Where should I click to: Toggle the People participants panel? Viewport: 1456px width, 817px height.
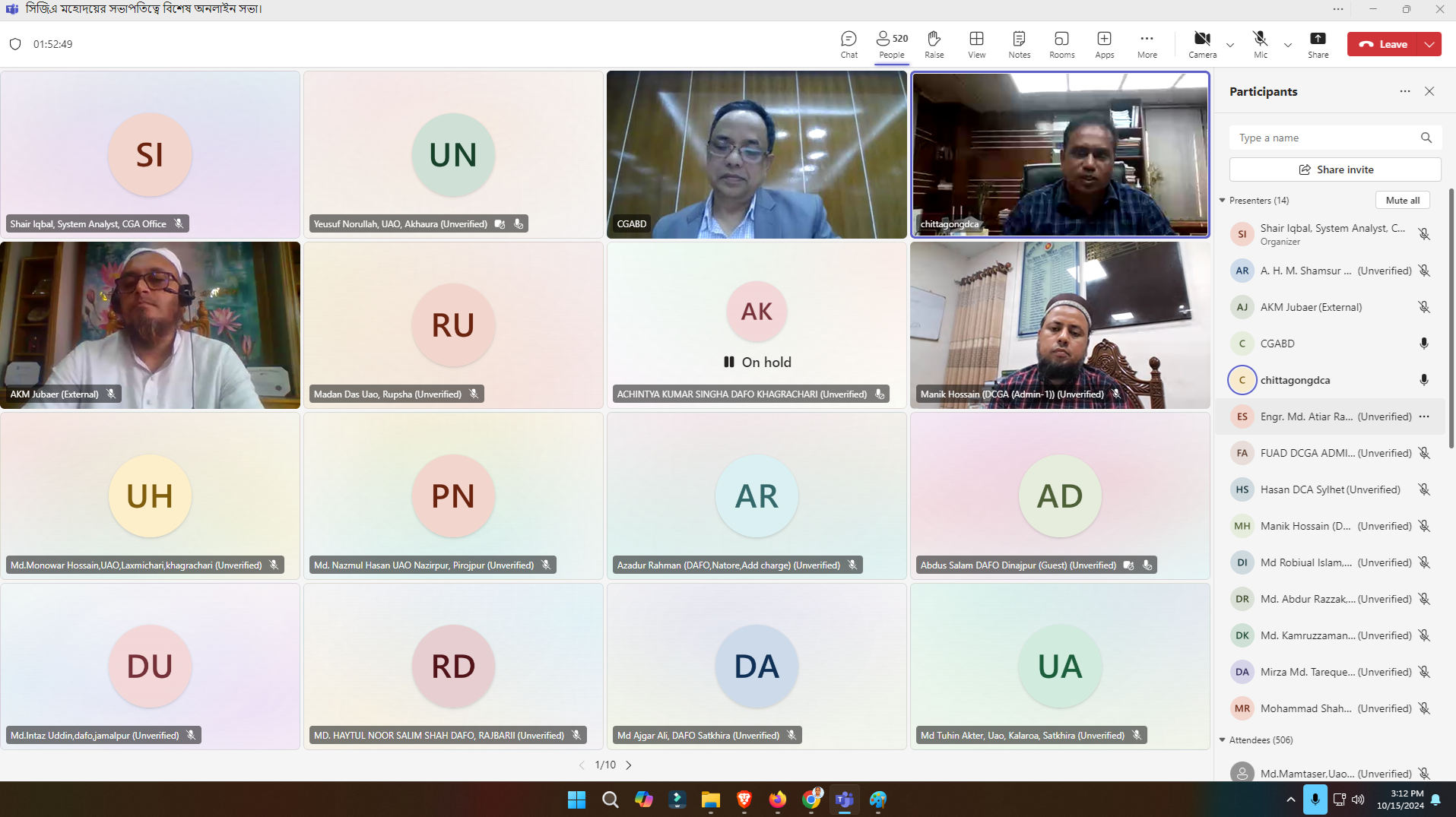891,44
